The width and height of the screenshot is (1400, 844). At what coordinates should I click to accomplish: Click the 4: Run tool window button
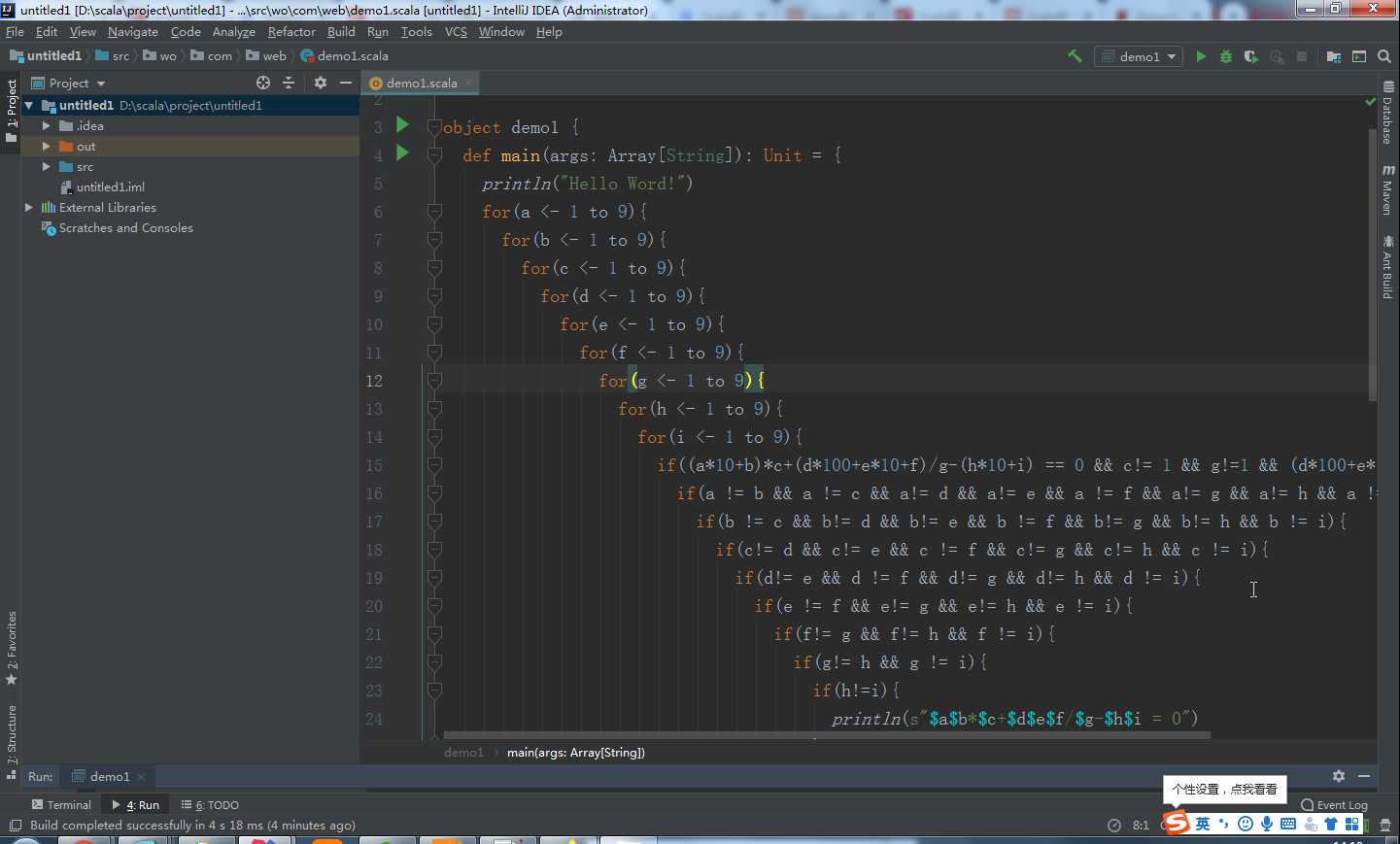coord(135,804)
